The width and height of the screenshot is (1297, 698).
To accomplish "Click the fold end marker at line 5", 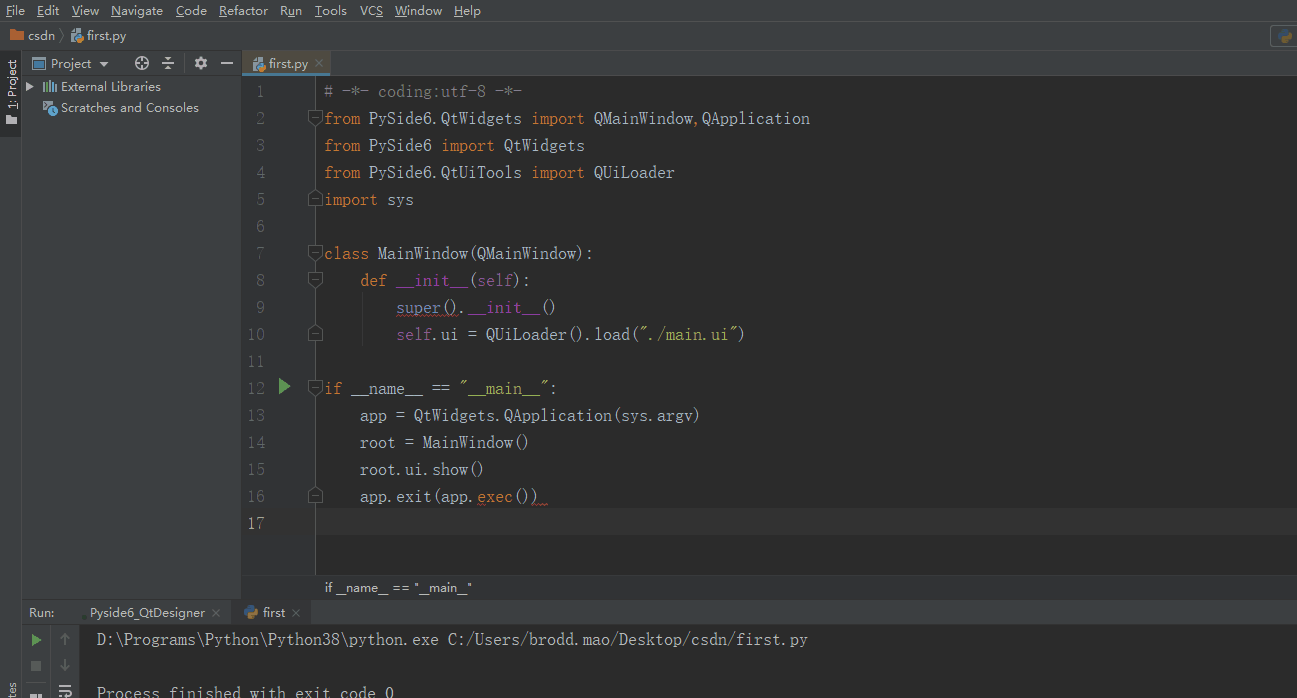I will pos(315,199).
